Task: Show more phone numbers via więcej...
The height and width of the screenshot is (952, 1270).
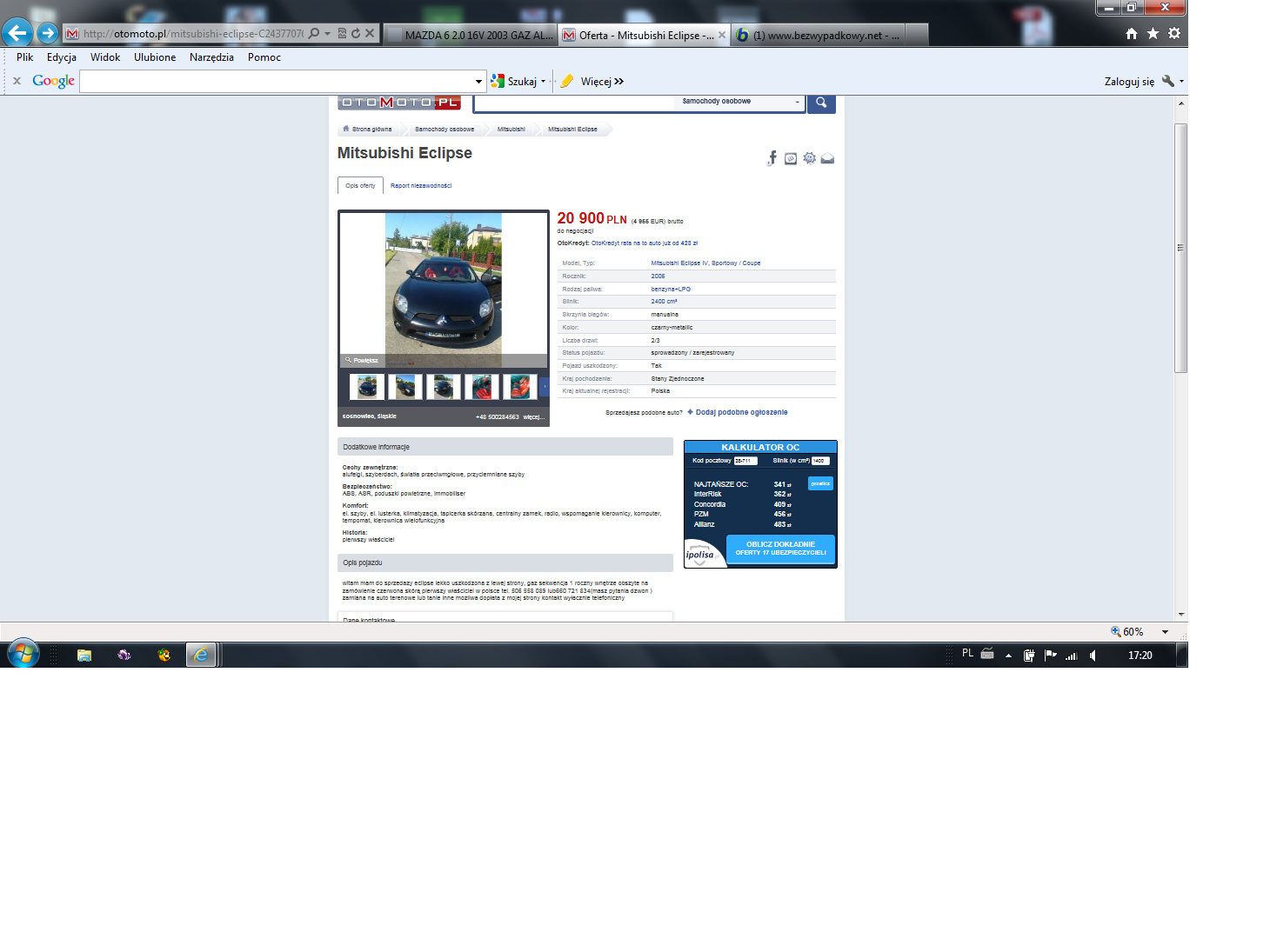Action: tap(533, 416)
